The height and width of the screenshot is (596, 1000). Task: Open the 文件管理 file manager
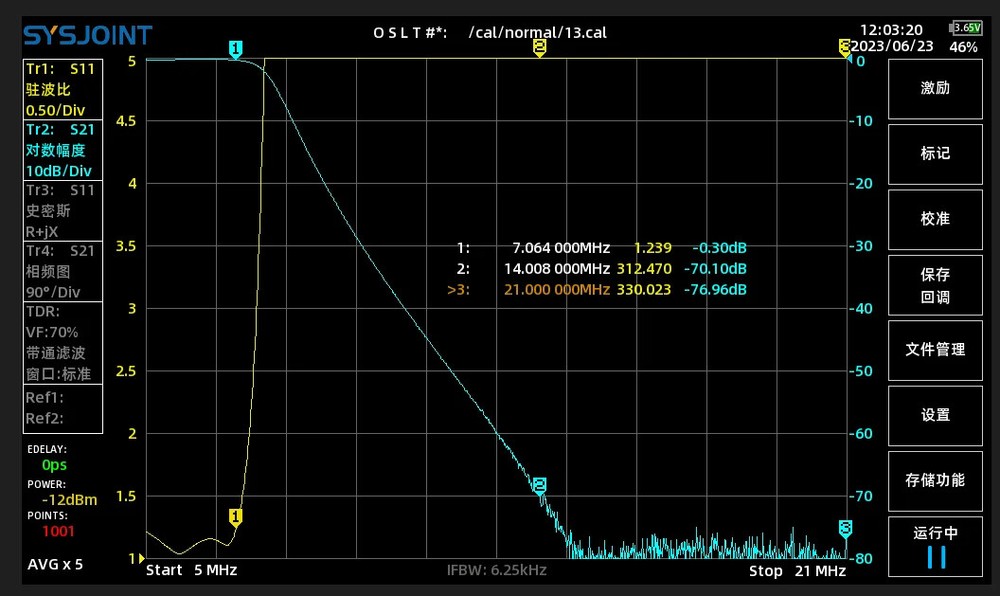[x=935, y=350]
